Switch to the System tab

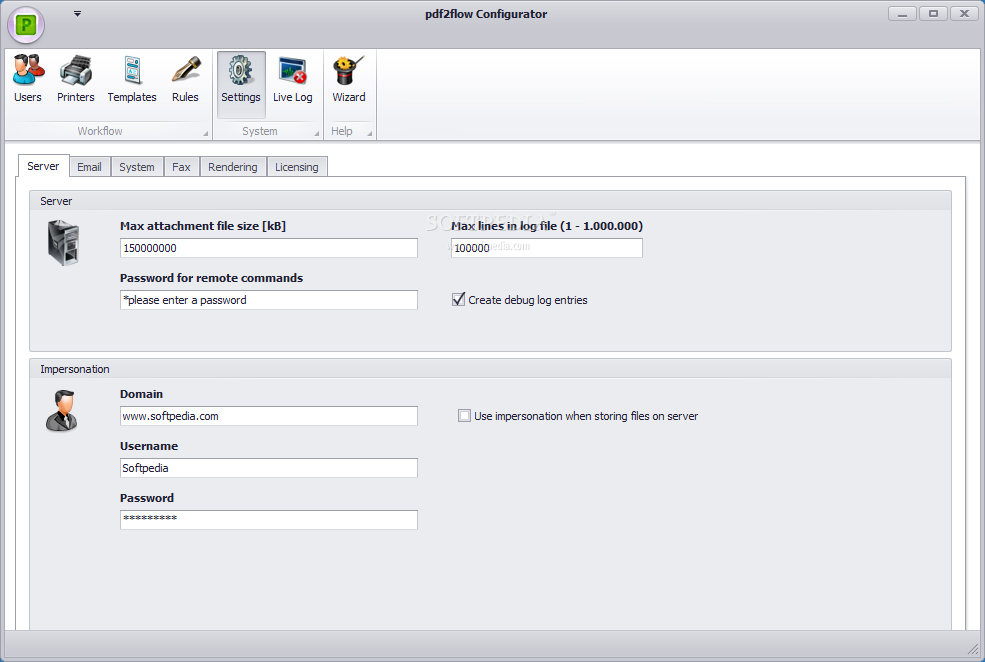click(x=137, y=167)
